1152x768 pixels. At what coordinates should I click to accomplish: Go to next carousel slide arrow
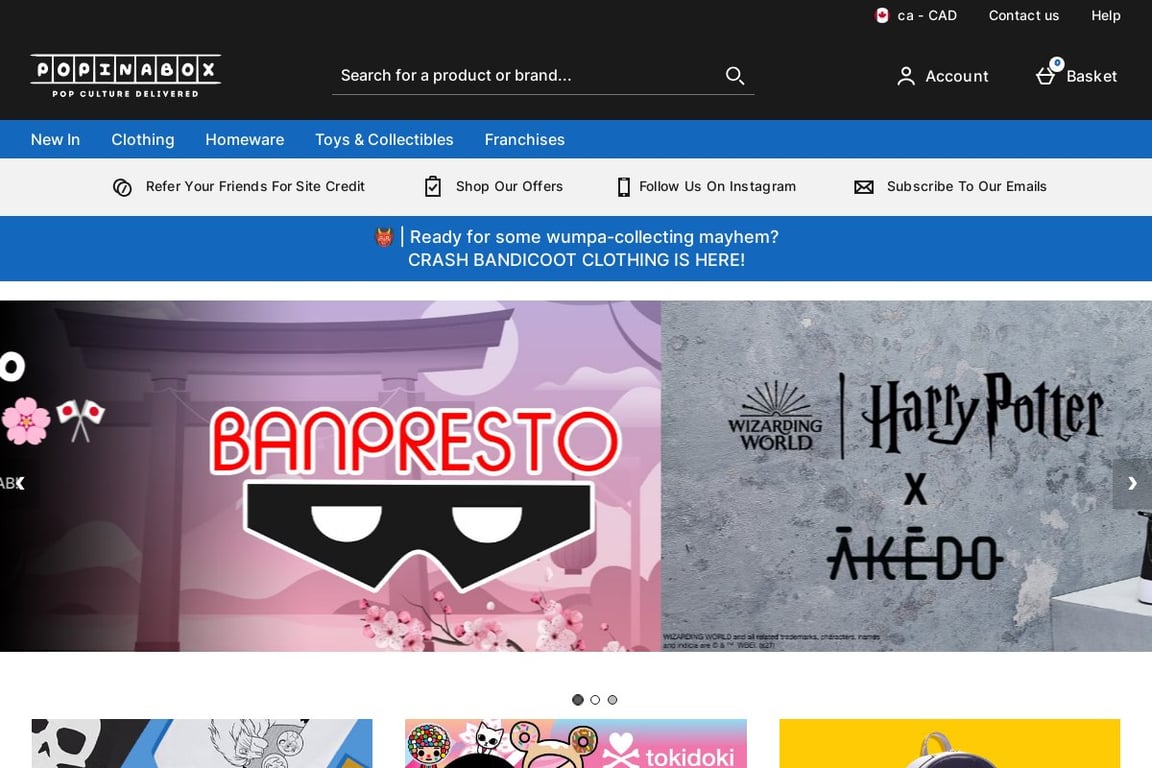[1132, 483]
